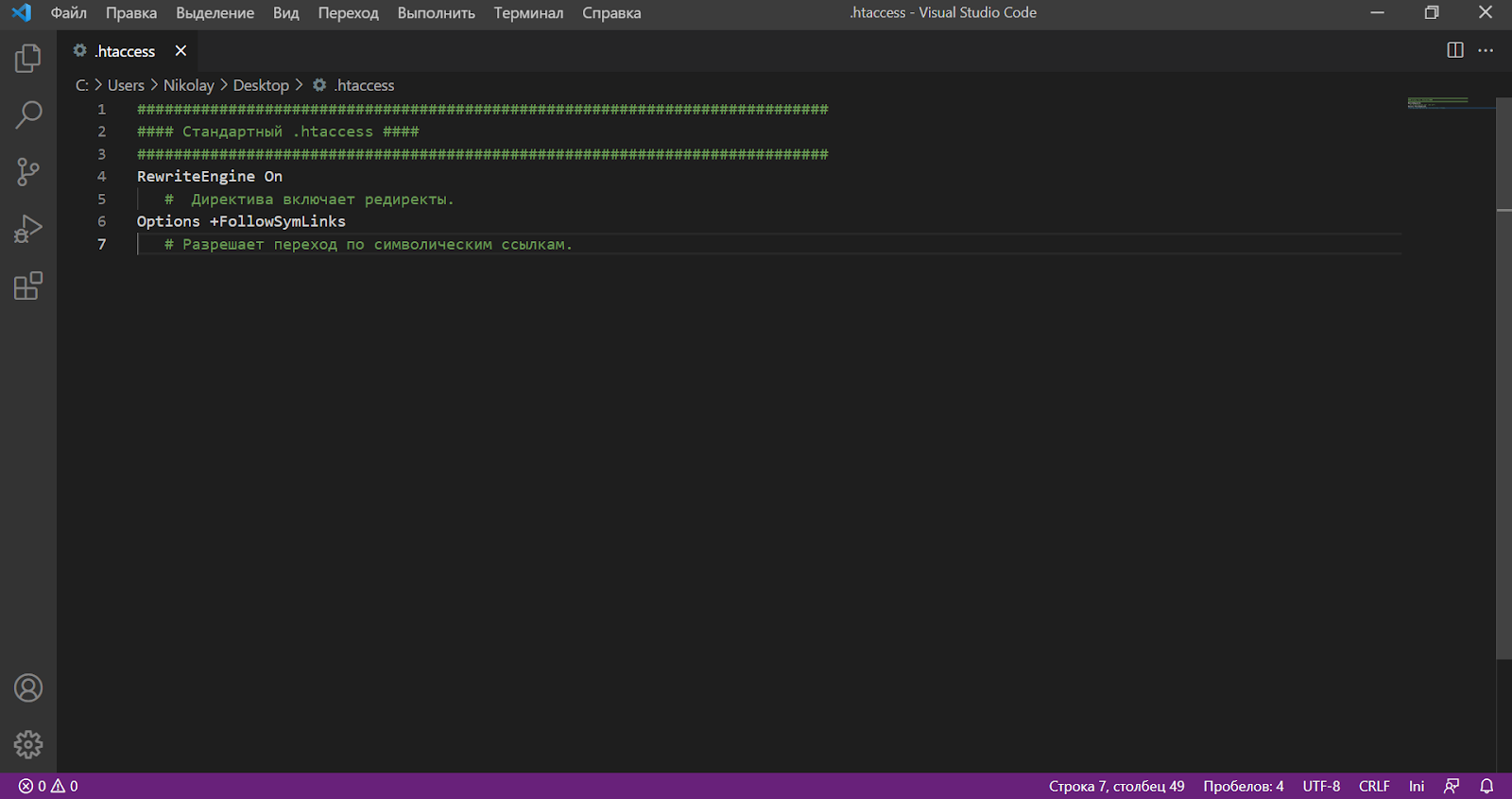Screen dimensions: 1512x799
Task: Click line number 4 in gutter
Action: point(102,176)
